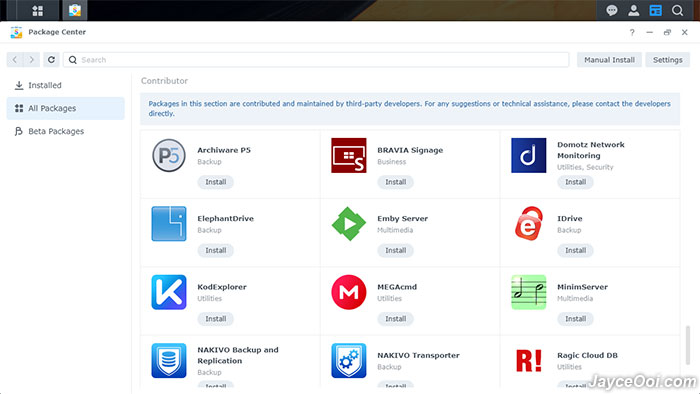Open the DSM main menu grid icon
The height and width of the screenshot is (394, 700).
[38, 10]
